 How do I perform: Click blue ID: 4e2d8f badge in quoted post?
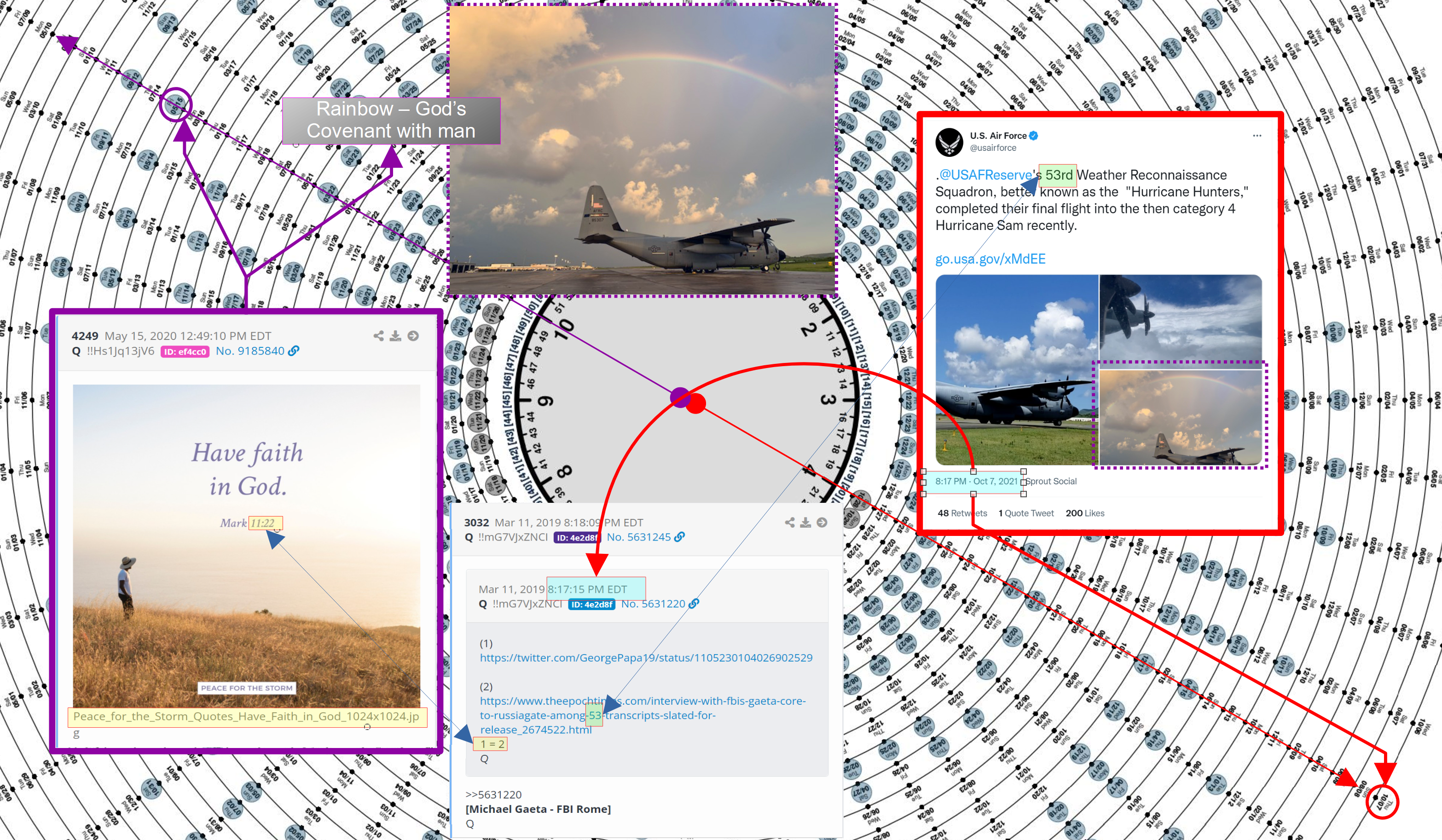click(591, 604)
